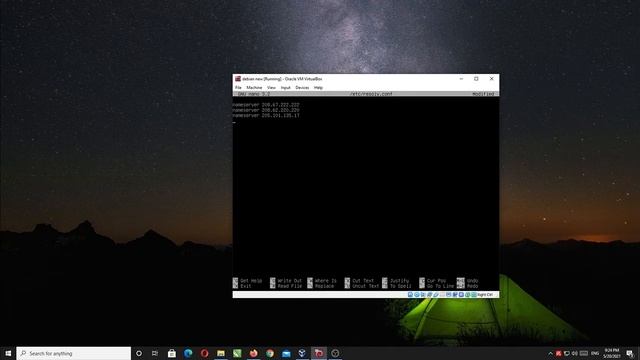
Task: Open the VirtualBox Help menu
Action: click(318, 88)
